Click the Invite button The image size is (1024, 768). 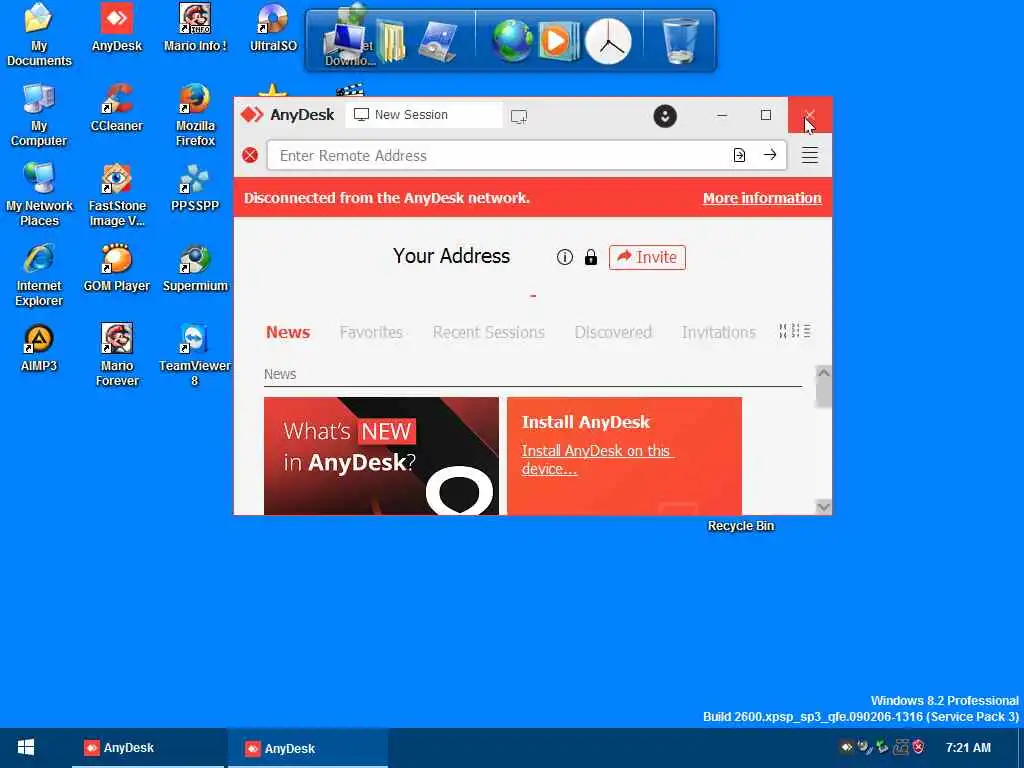tap(647, 257)
